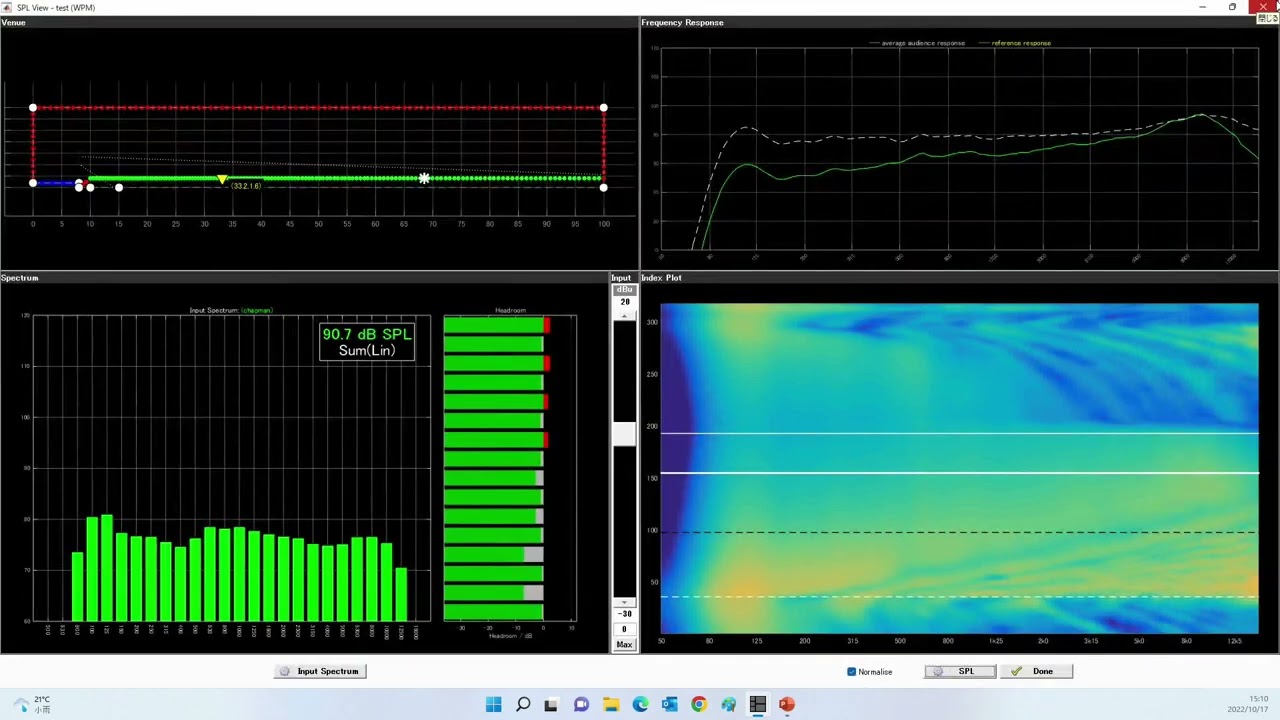
Task: Confirm with the Done button
Action: 1036,671
